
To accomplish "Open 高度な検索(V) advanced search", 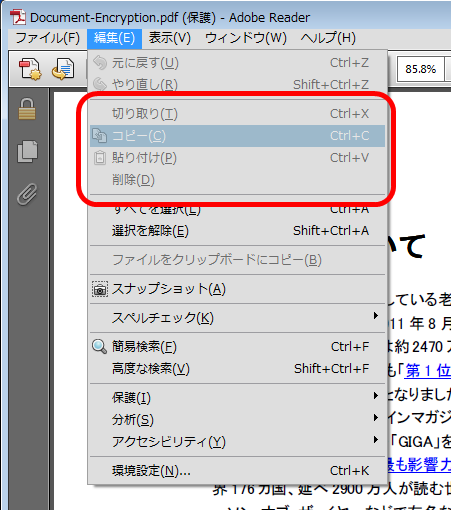I will tap(237, 369).
